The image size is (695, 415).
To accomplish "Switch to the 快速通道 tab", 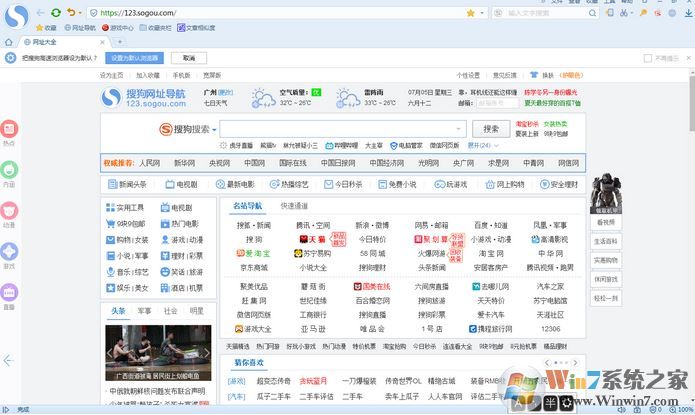I will pos(294,206).
